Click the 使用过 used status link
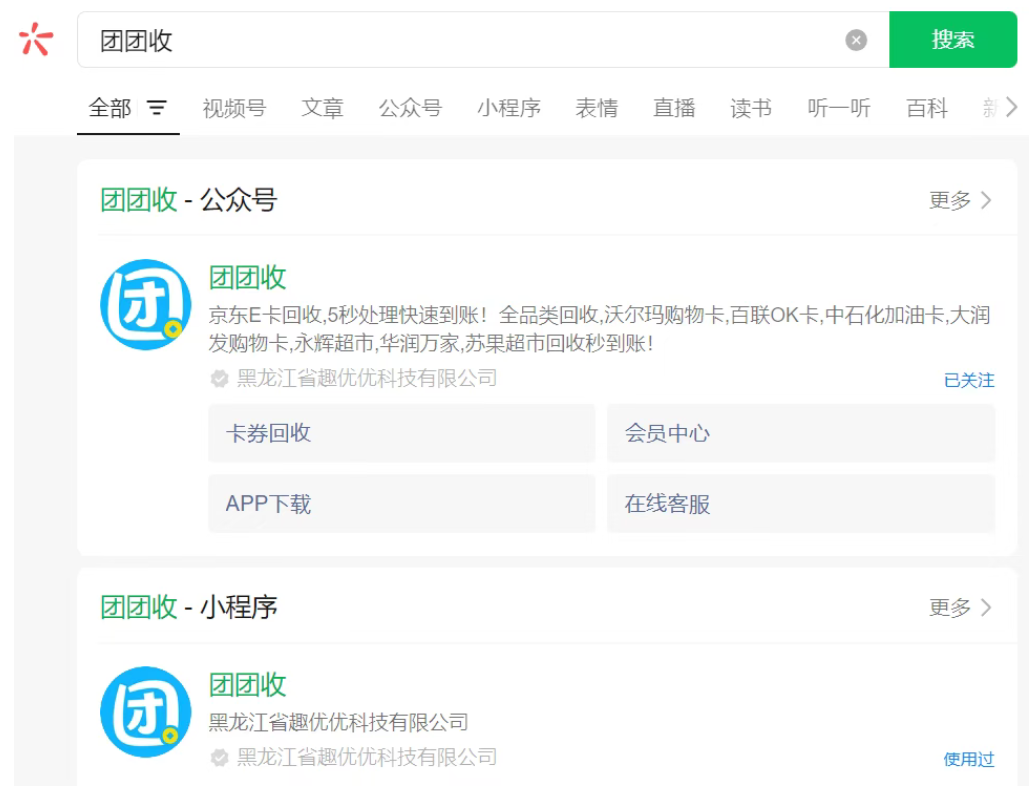1036x807 pixels. coord(969,759)
